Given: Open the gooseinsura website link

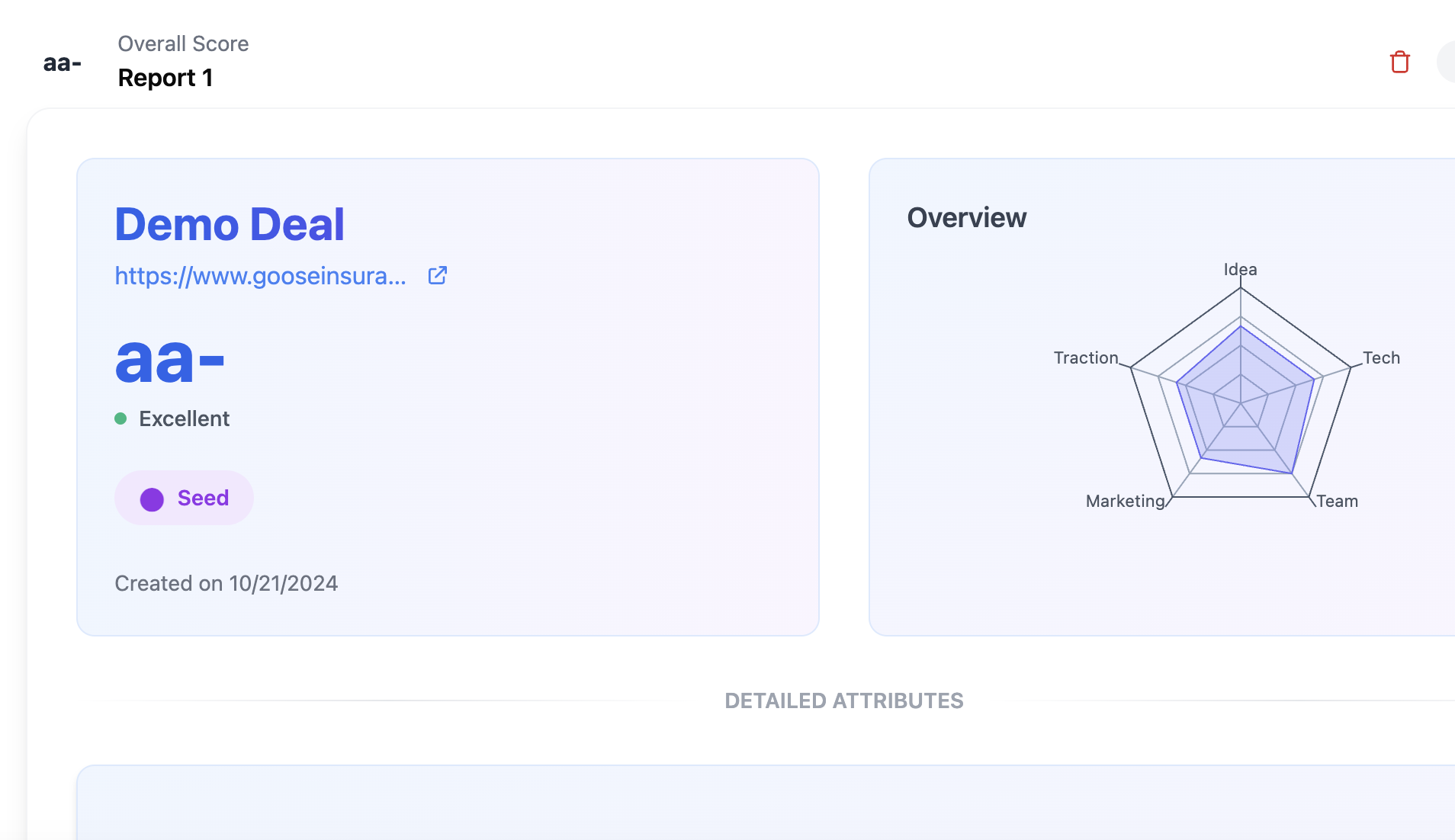Looking at the screenshot, I should [x=260, y=276].
